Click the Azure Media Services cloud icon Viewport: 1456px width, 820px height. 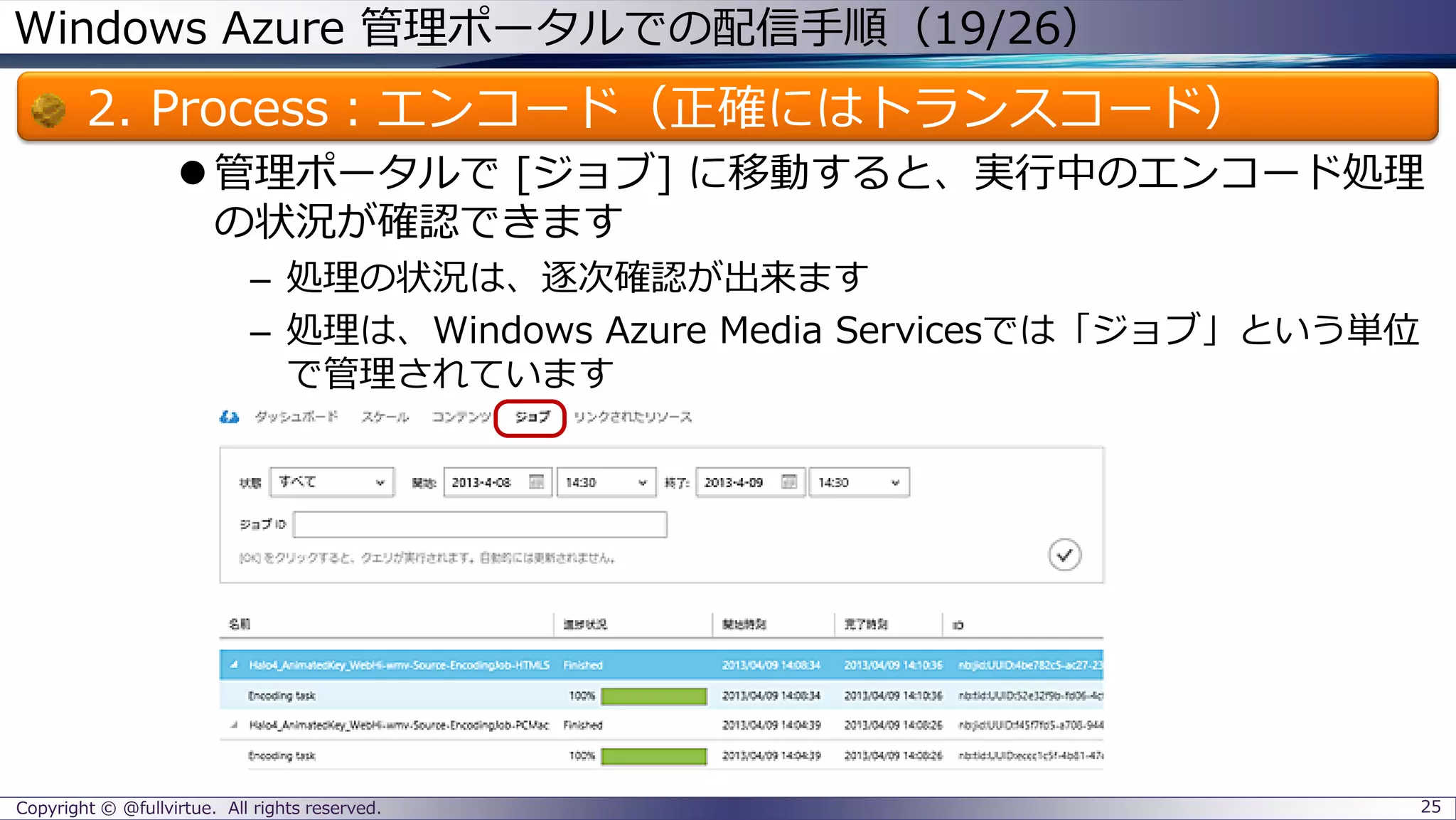[x=229, y=417]
